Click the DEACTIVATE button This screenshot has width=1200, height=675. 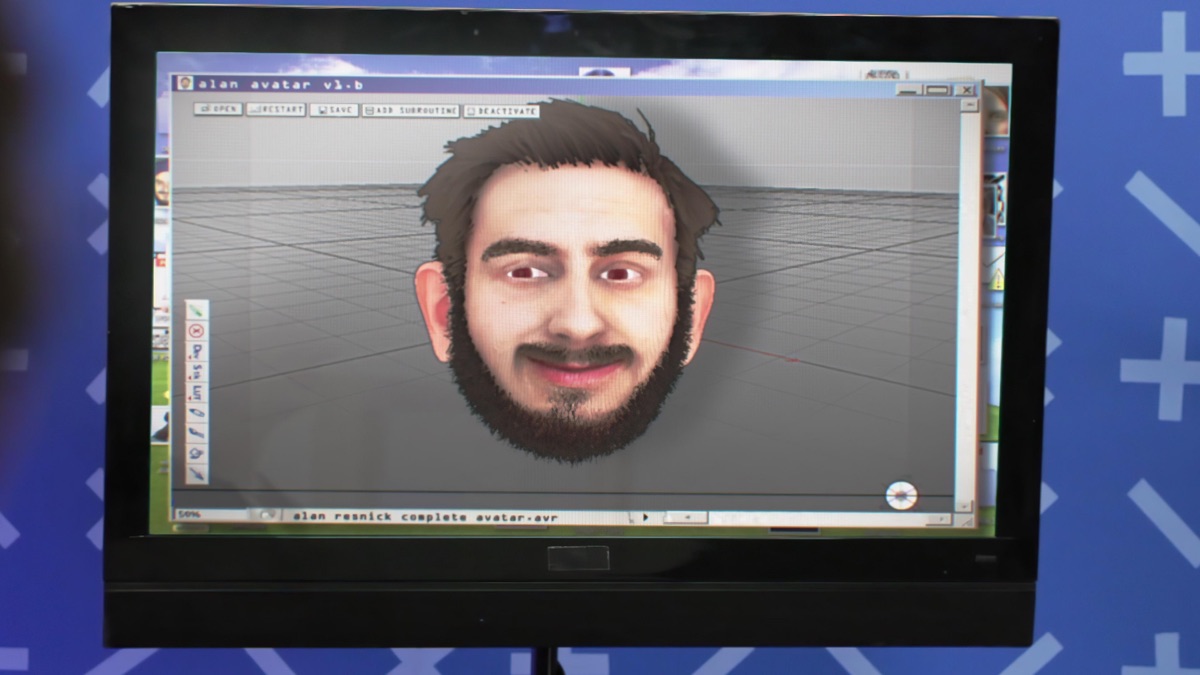502,111
